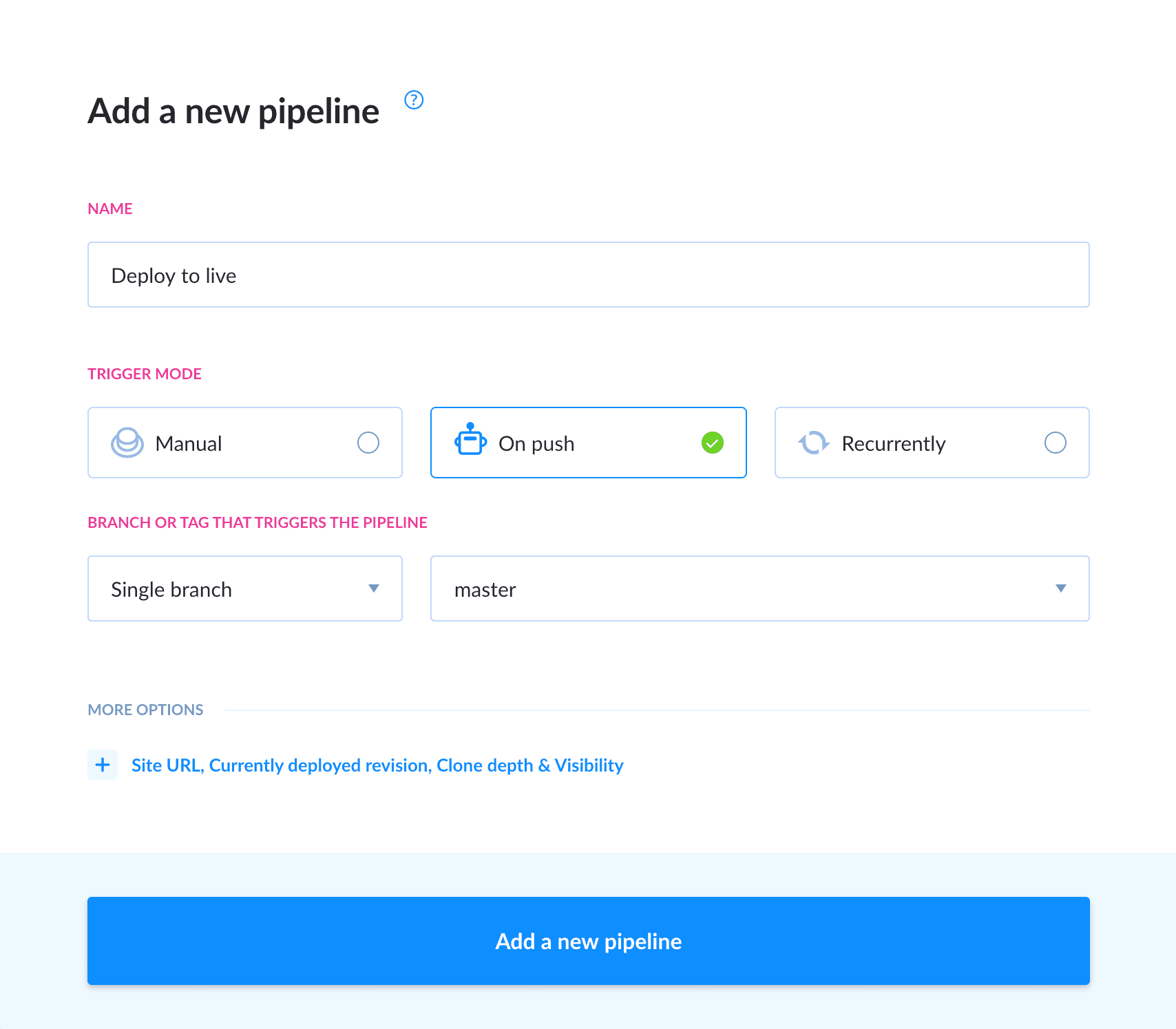Expand the master branch dropdown arrow

click(x=1060, y=588)
